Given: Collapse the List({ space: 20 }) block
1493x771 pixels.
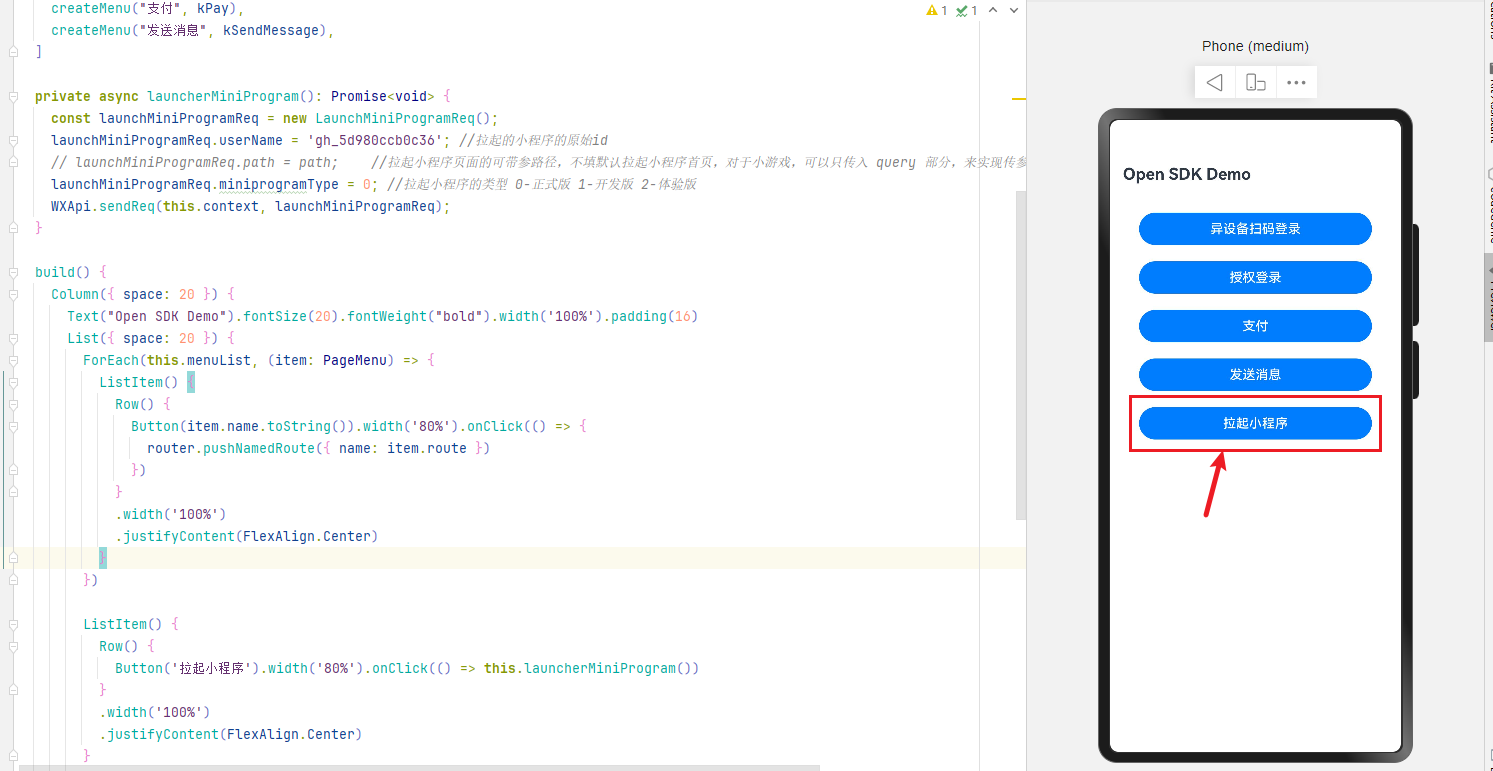Looking at the screenshot, I should coord(13,338).
